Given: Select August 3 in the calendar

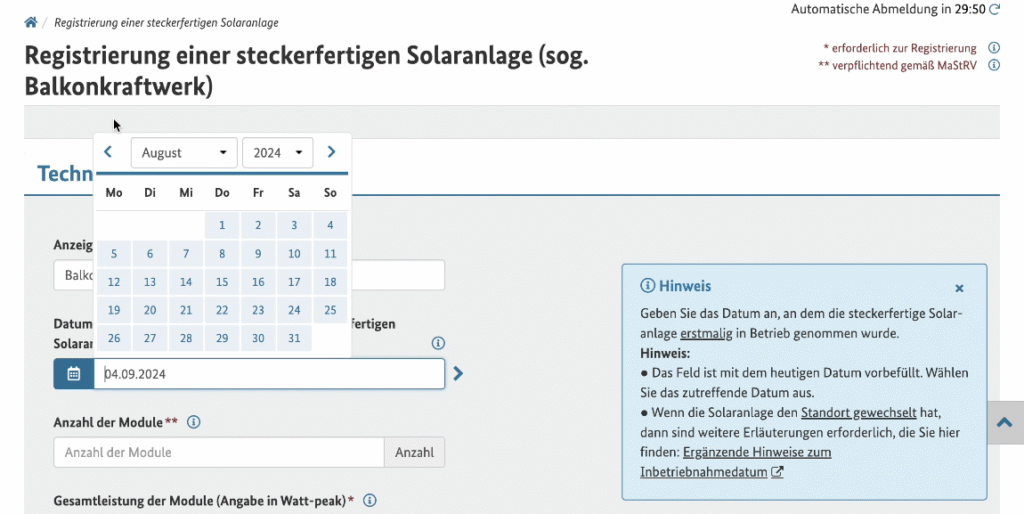Looking at the screenshot, I should 294,225.
